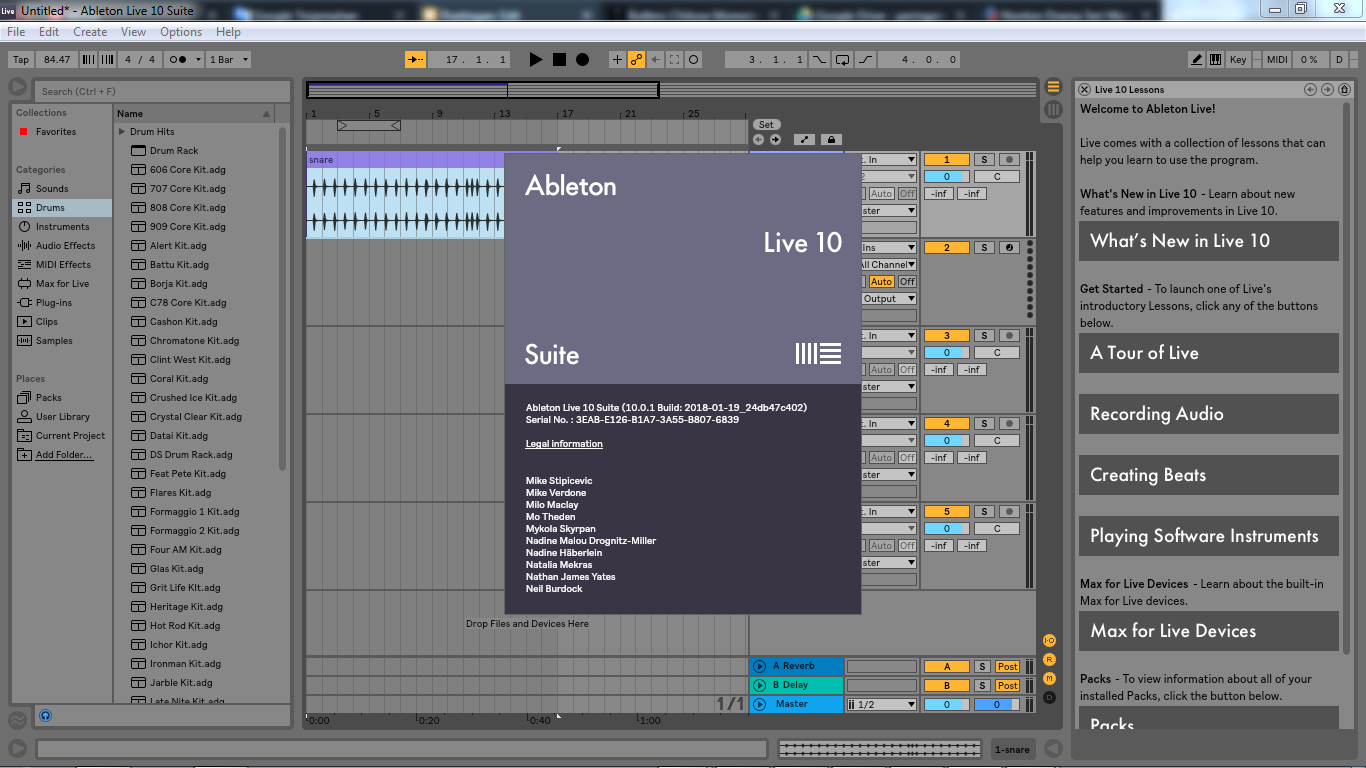Toggle the Key map mode switch
Image resolution: width=1366 pixels, height=768 pixels.
[1238, 60]
